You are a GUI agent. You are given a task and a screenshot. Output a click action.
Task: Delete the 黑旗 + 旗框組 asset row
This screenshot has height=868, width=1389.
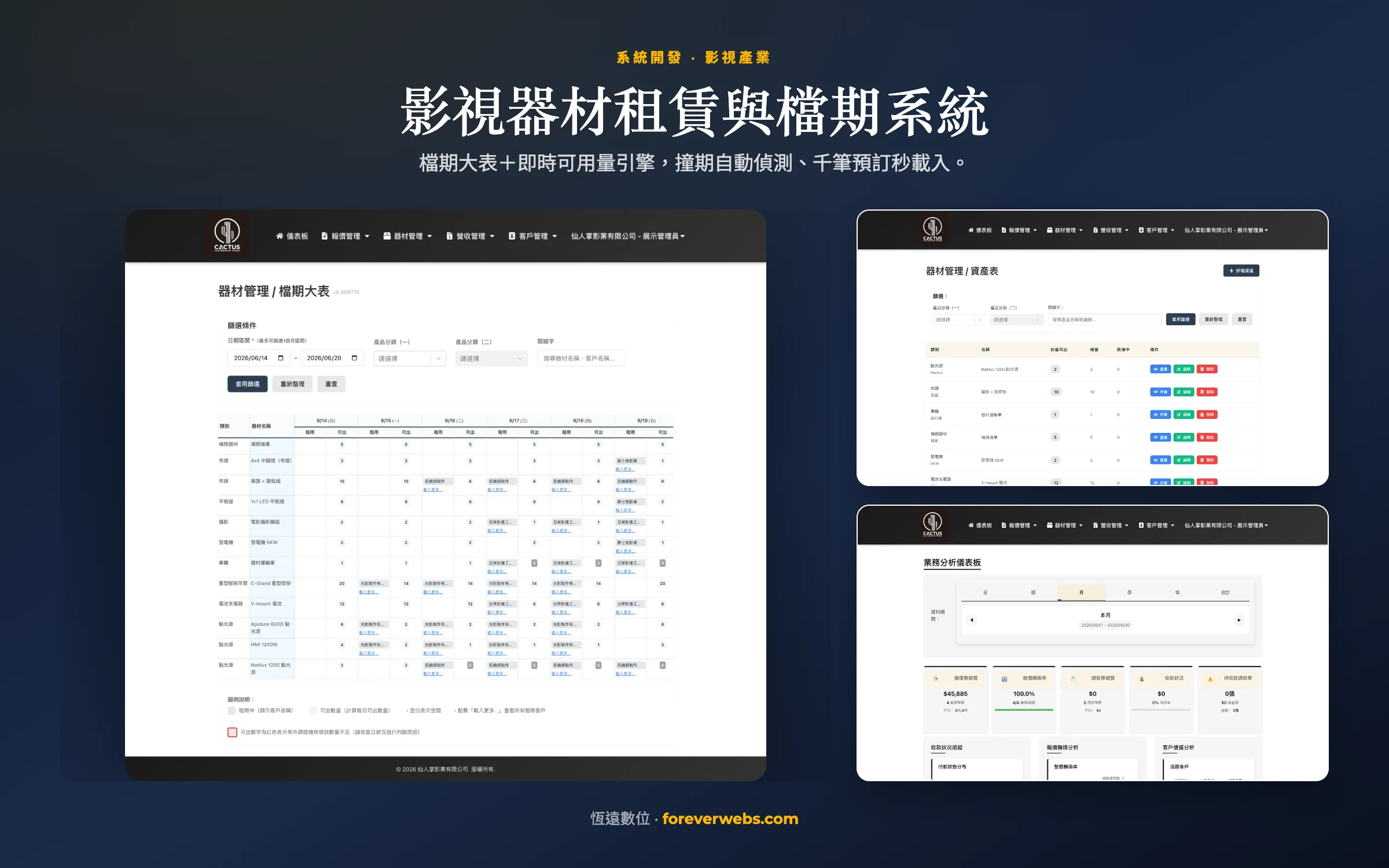point(1207,392)
